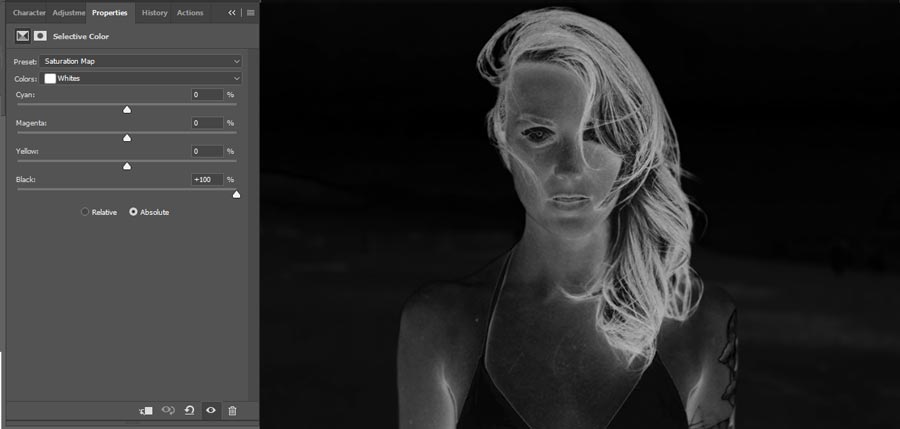This screenshot has height=429, width=900.
Task: Clip adjustment to layer below icon
Action: point(146,411)
